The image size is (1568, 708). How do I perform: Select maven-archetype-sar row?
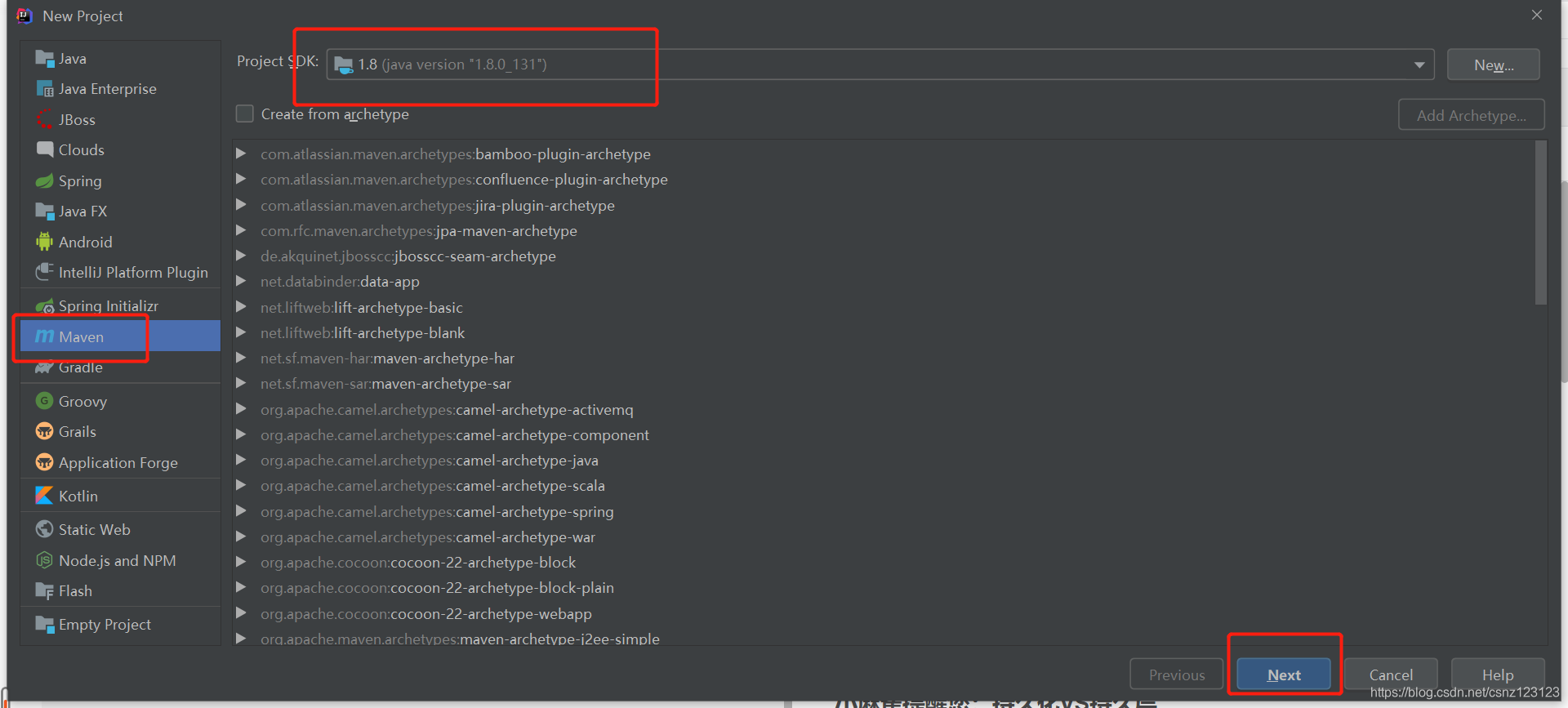click(884, 383)
